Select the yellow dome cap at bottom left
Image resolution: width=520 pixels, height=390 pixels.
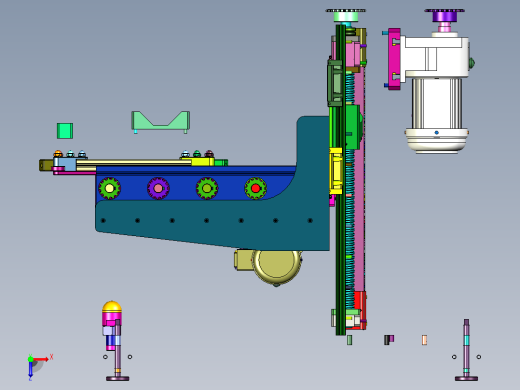[112, 306]
